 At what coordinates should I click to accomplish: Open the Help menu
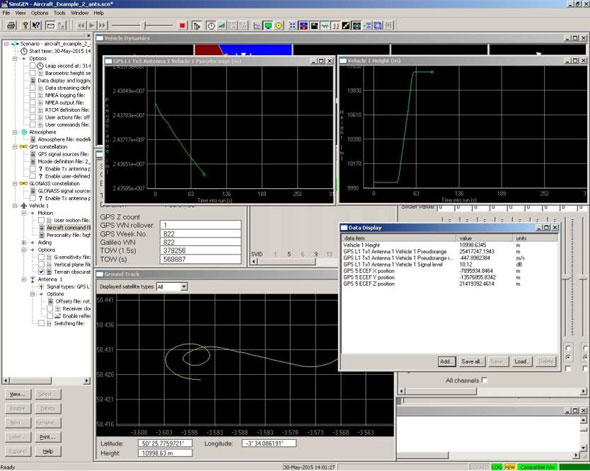tap(99, 13)
